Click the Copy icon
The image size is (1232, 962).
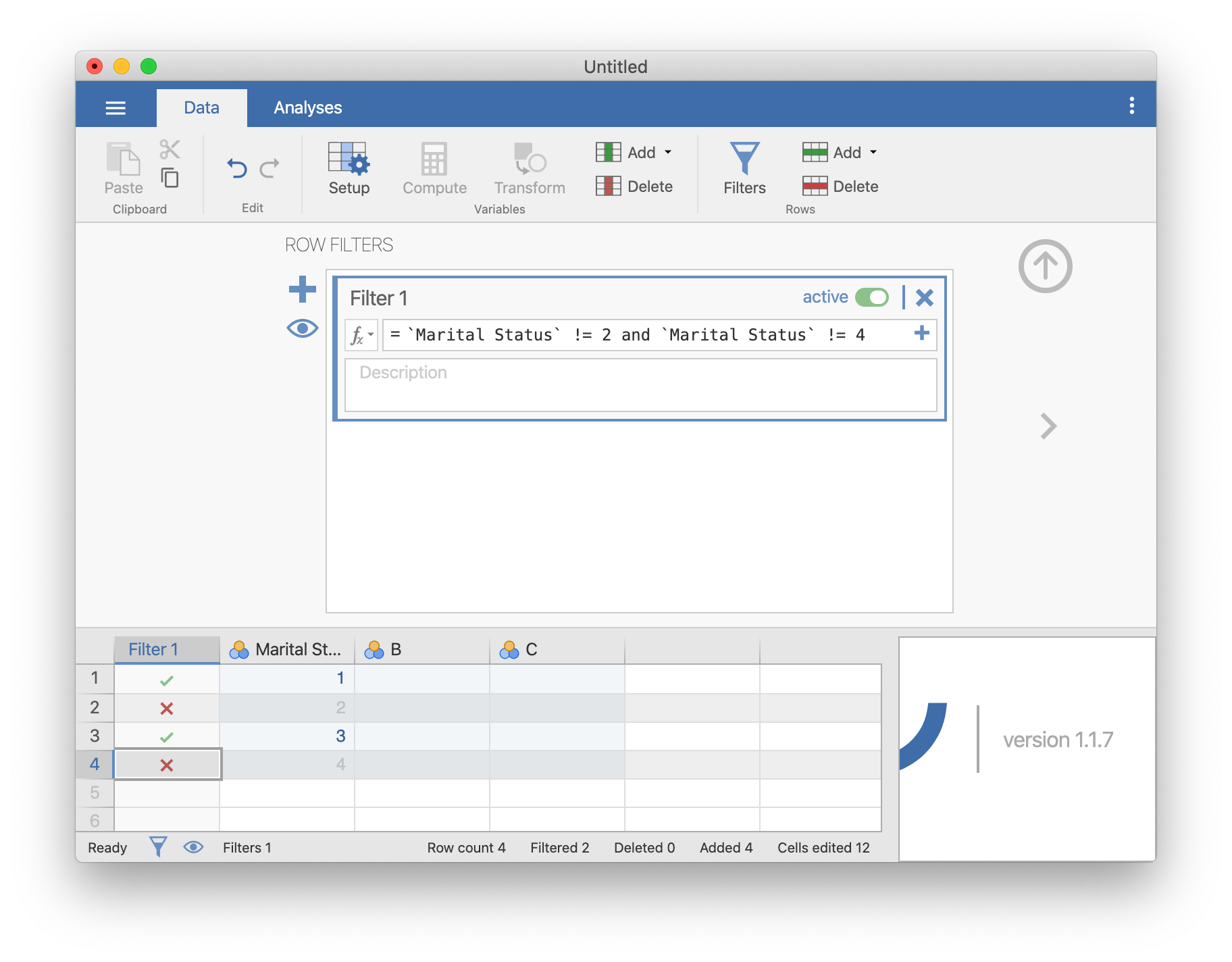(x=170, y=178)
